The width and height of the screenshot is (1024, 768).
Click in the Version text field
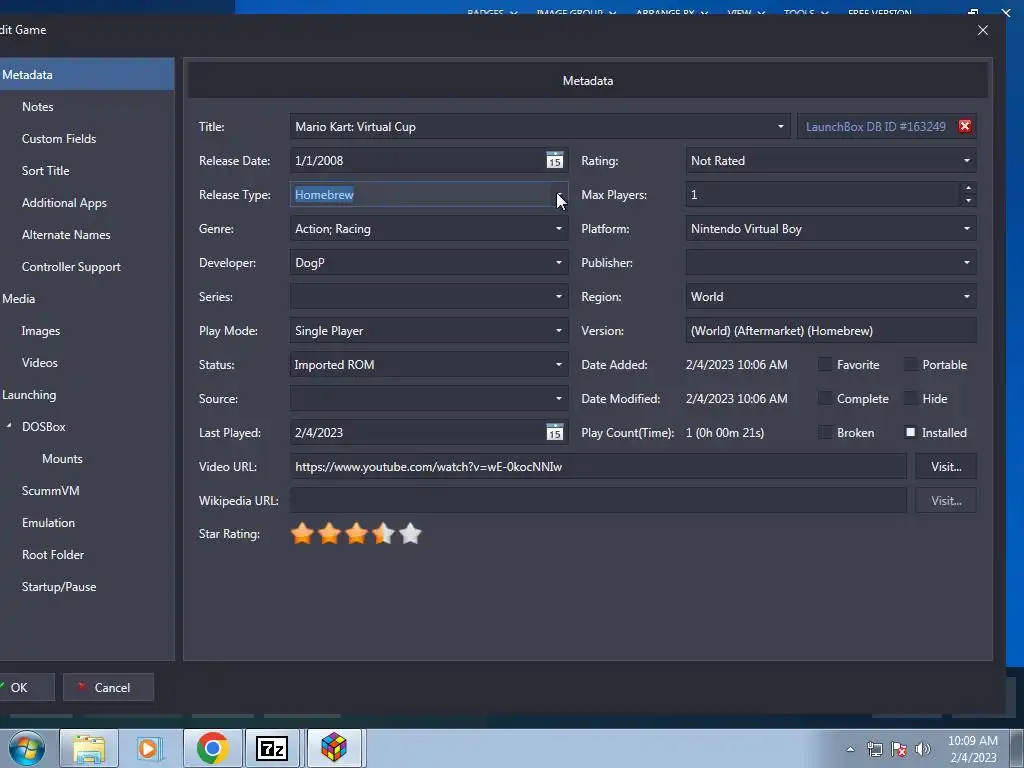coord(831,330)
